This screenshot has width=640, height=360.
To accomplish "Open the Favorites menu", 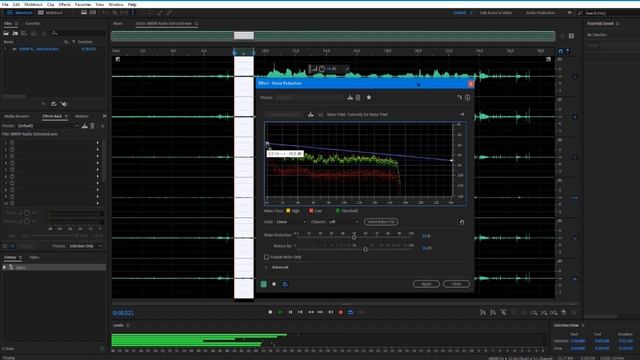I will point(83,4).
